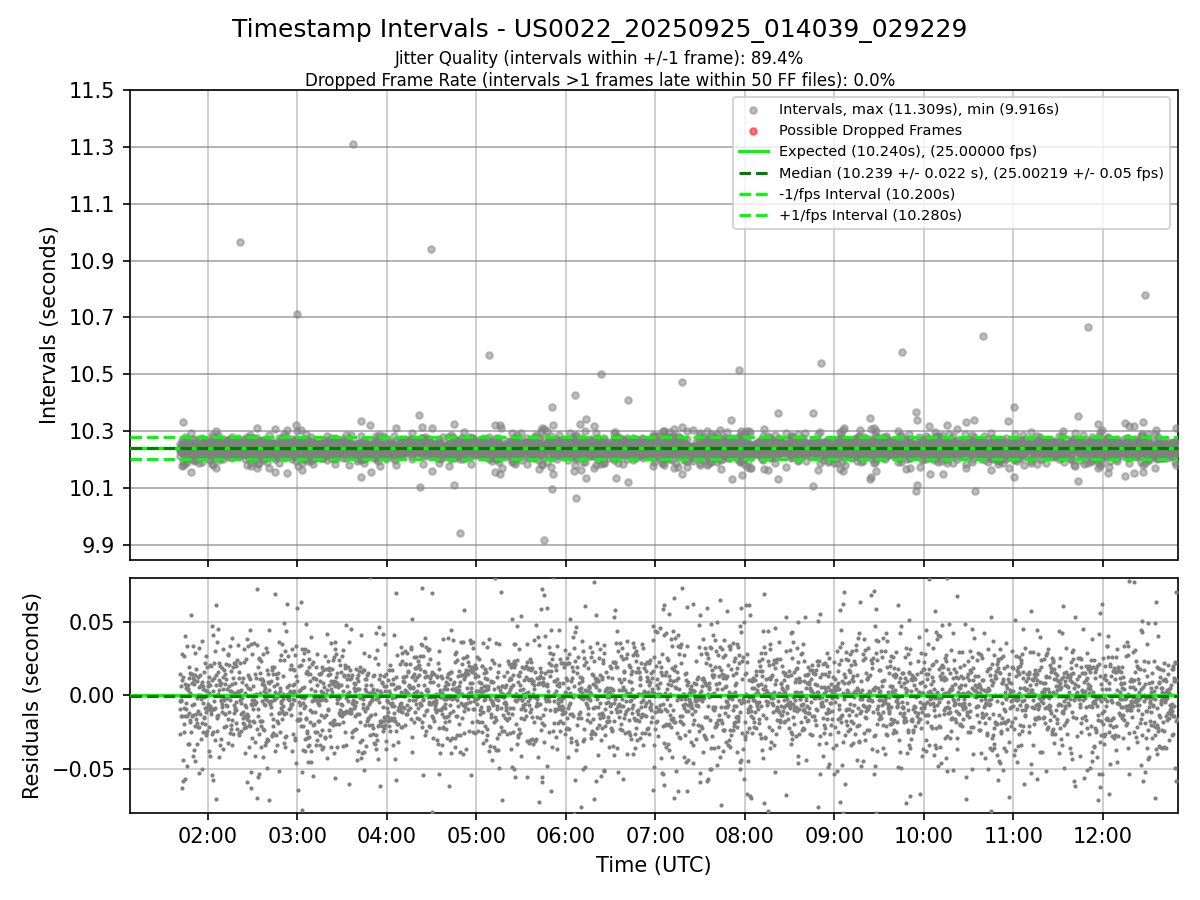Click the "Jitter Quality" 89.4% subtitle line
Image resolution: width=1200 pixels, height=900 pixels.
tap(599, 58)
